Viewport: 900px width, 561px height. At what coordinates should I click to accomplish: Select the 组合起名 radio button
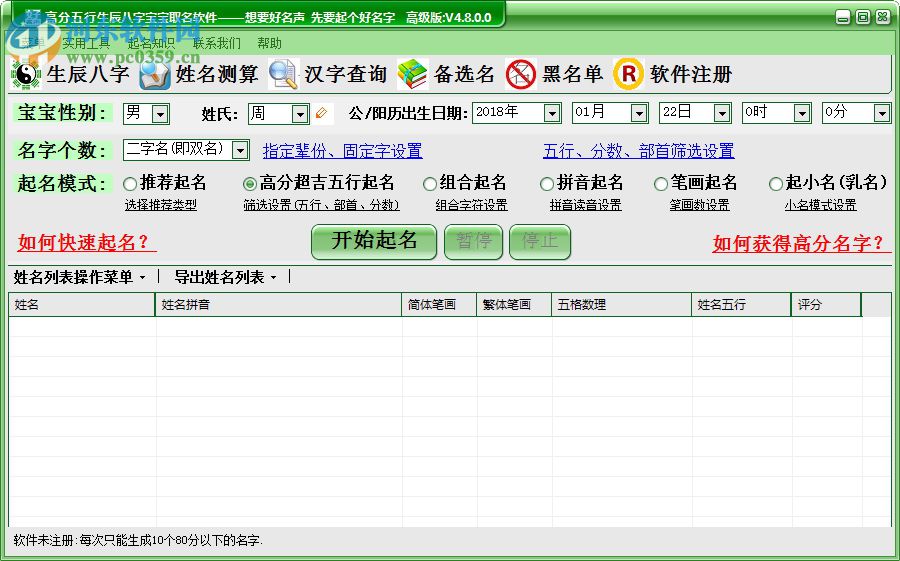click(430, 184)
